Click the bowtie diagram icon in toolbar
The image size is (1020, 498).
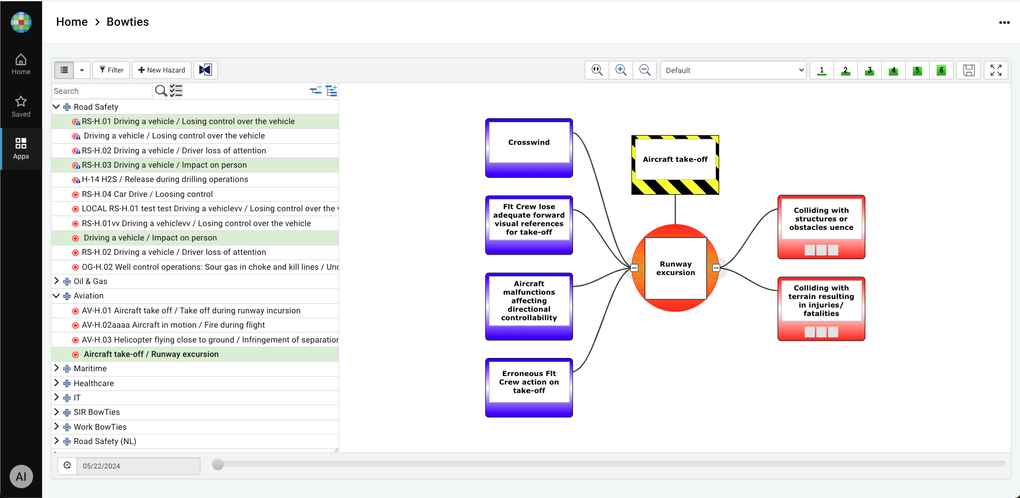(x=205, y=70)
